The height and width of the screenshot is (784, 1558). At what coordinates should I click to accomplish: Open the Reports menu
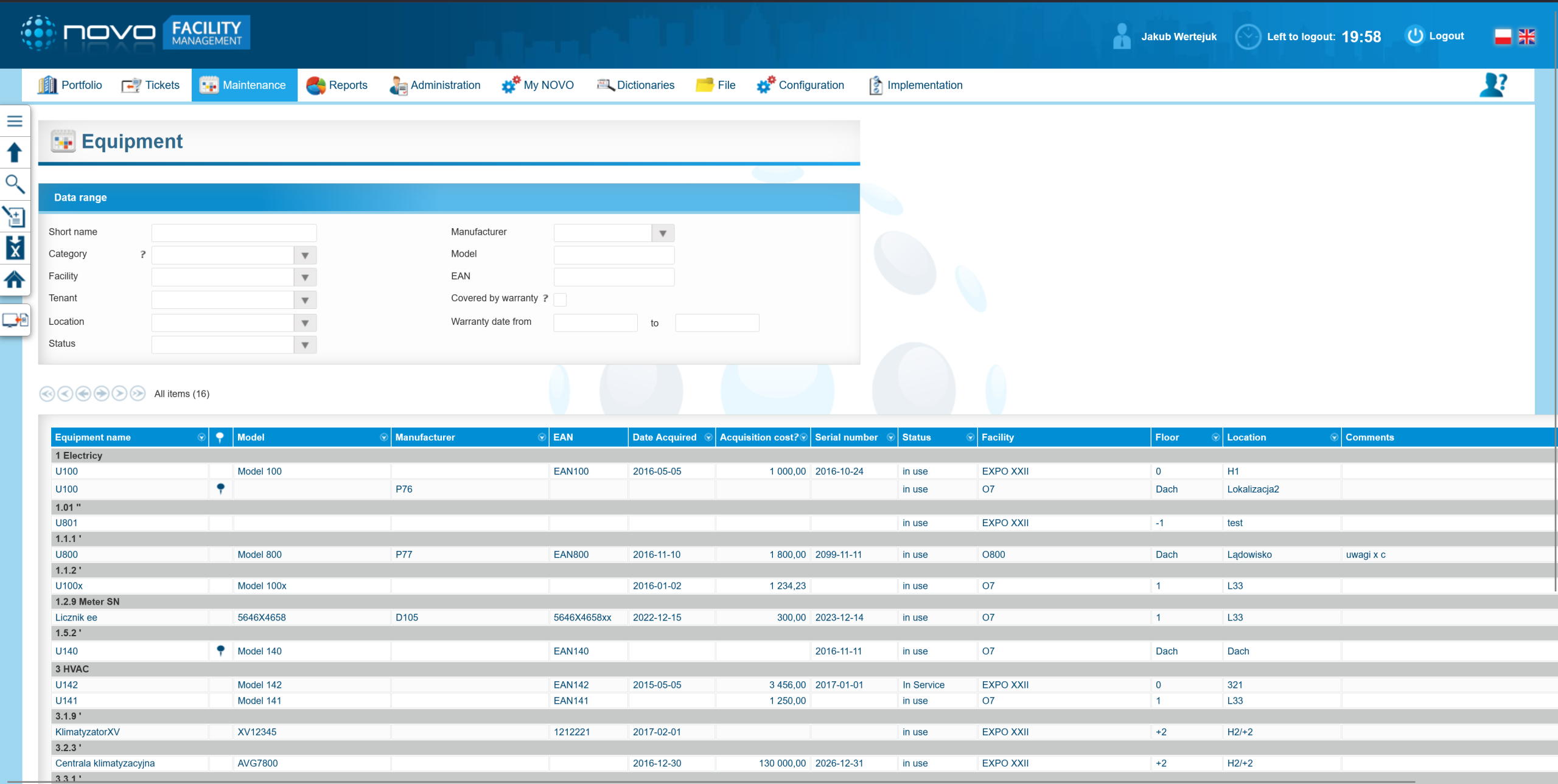(x=337, y=85)
